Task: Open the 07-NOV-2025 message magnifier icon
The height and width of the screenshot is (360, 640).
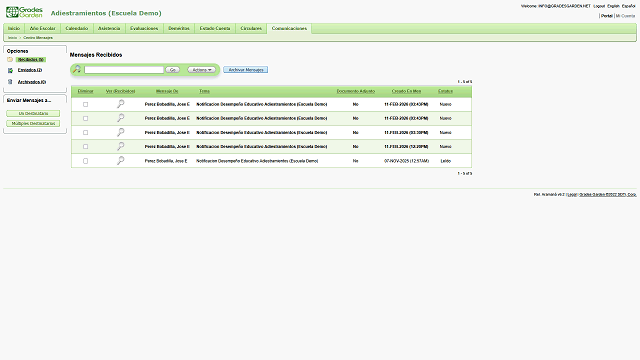Action: (x=120, y=160)
